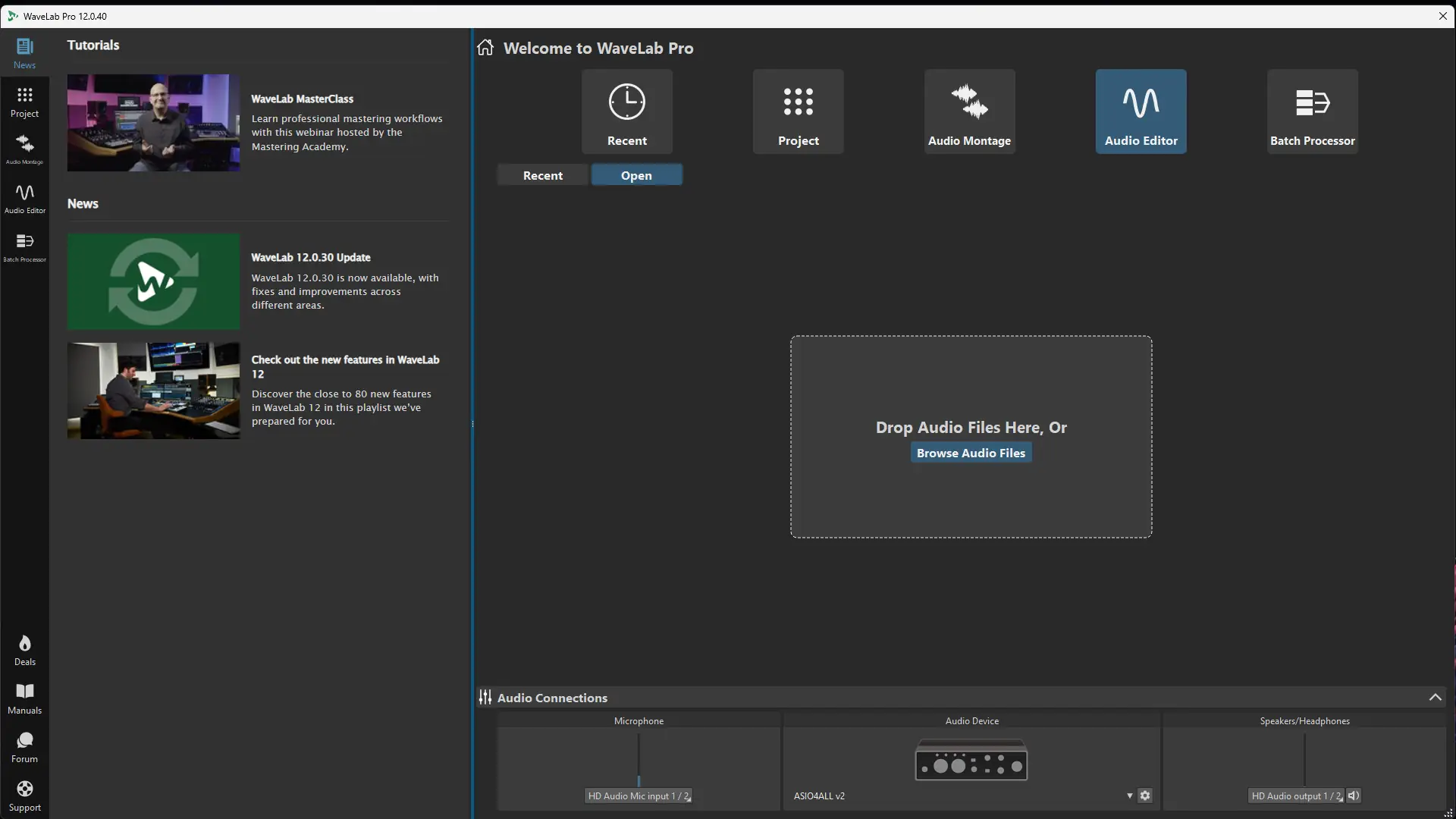Viewport: 1456px width, 819px height.
Task: Open Deals in the left sidebar
Action: (24, 651)
